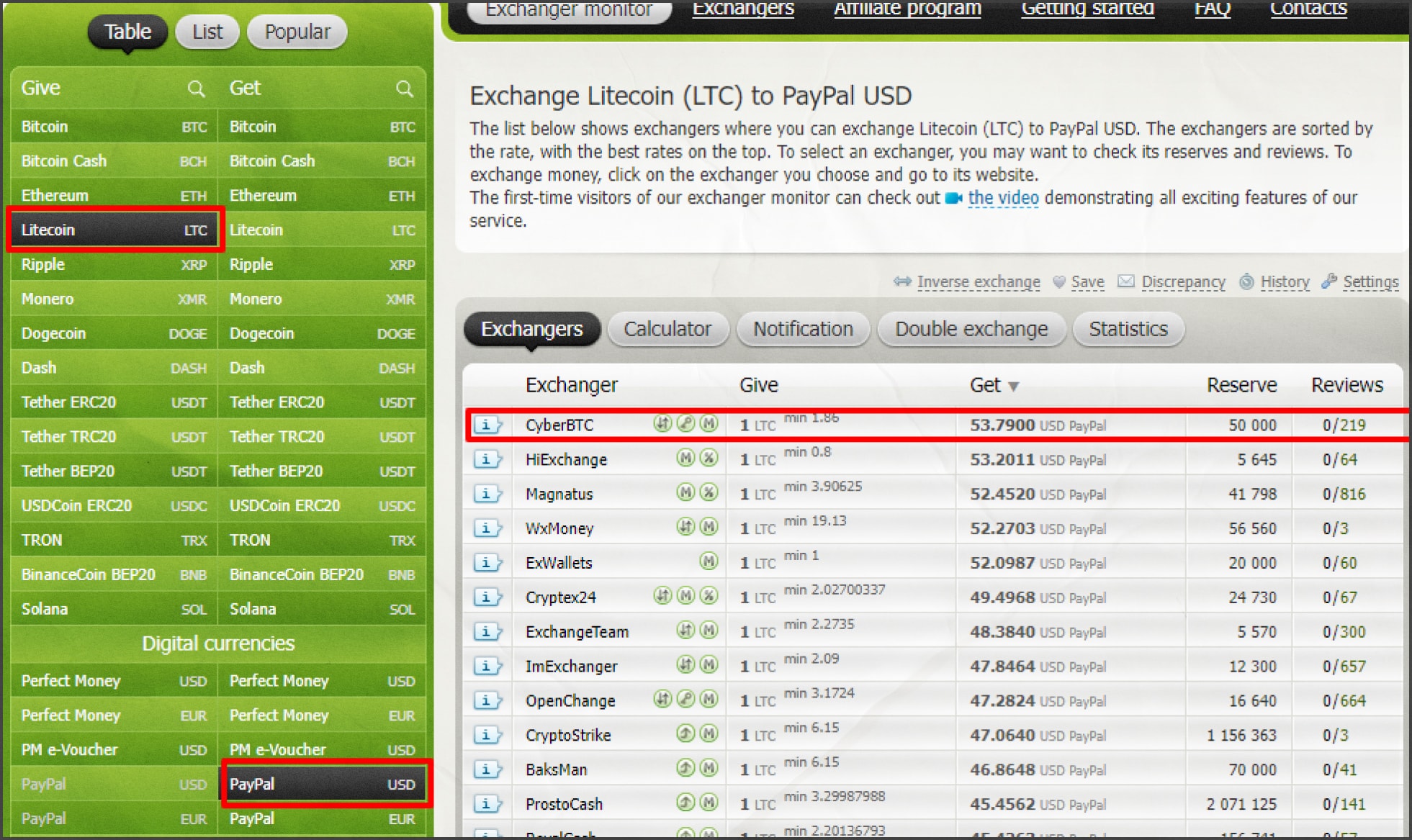Open WxMoney exchanger info icon
Viewport: 1412px width, 840px height.
tap(487, 528)
